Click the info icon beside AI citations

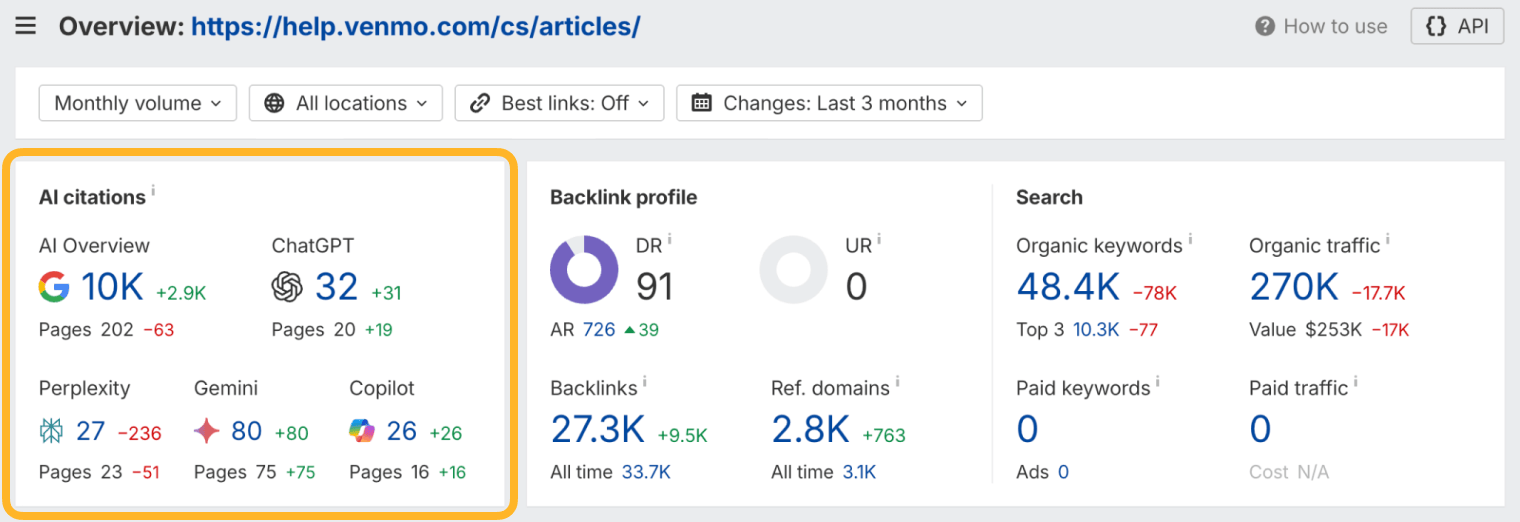tap(153, 190)
